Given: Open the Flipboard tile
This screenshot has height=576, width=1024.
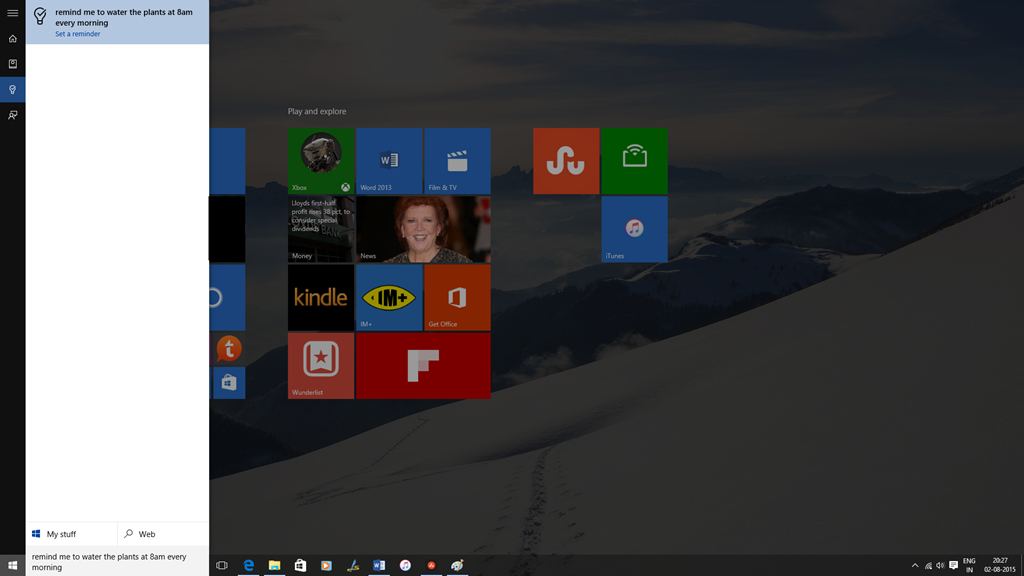Looking at the screenshot, I should (x=423, y=366).
